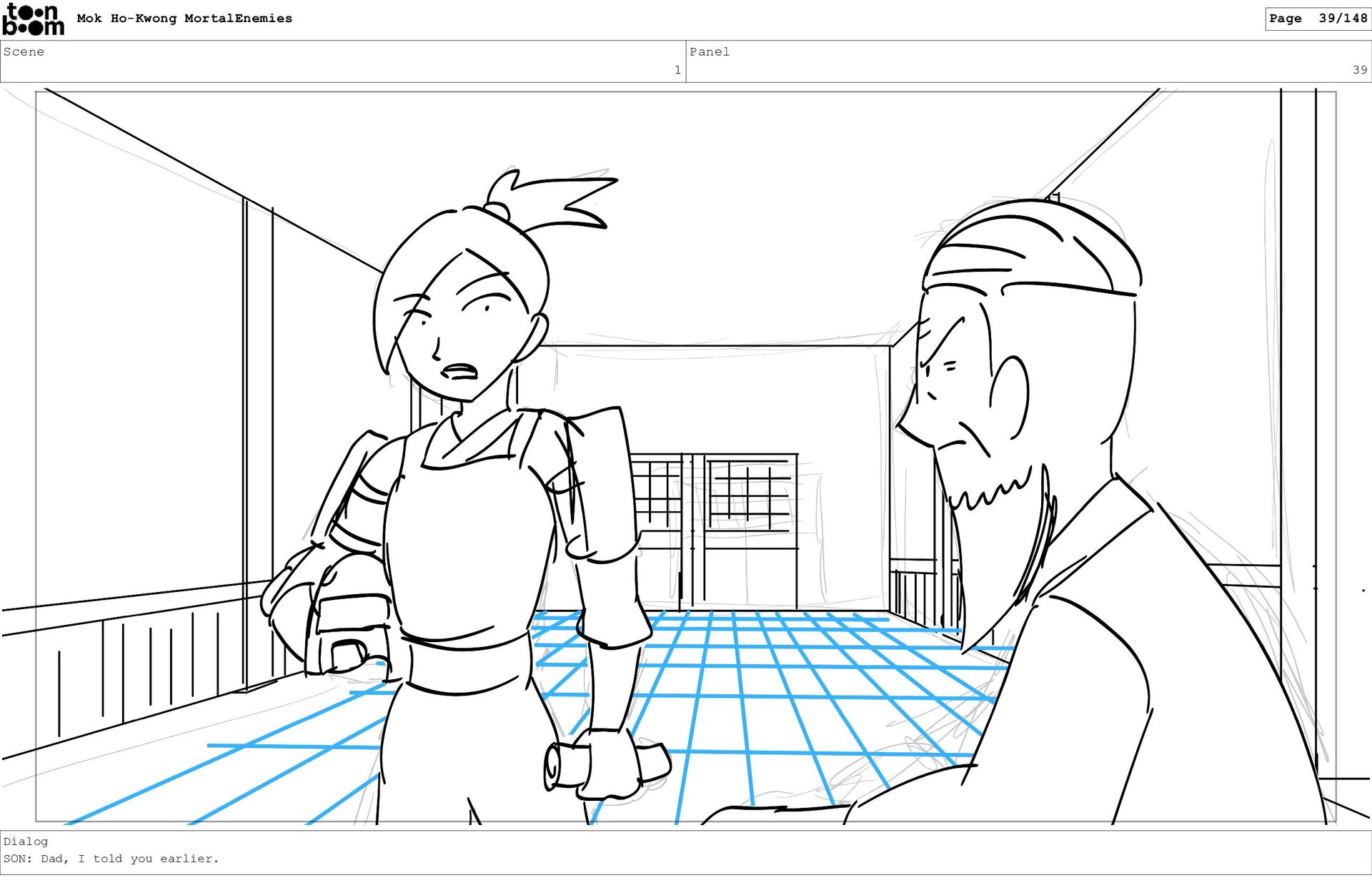Click the Scene header label
The width and height of the screenshot is (1372, 888).
[24, 51]
